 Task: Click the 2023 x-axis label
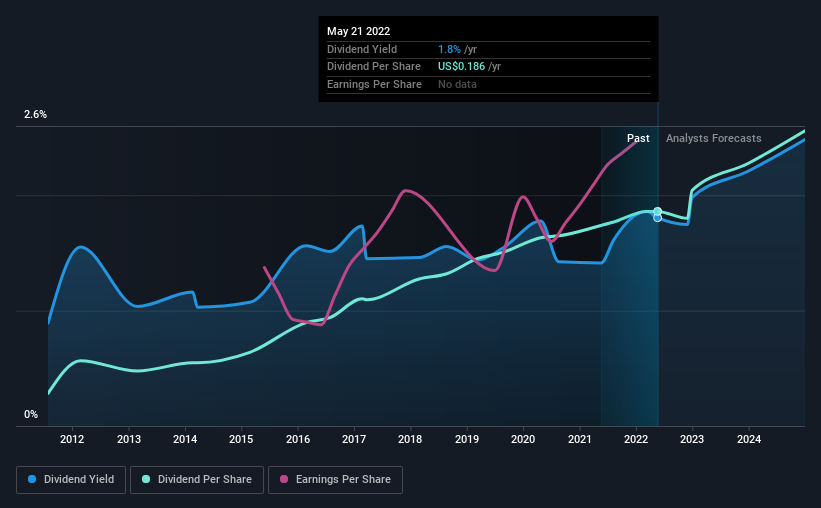point(692,439)
